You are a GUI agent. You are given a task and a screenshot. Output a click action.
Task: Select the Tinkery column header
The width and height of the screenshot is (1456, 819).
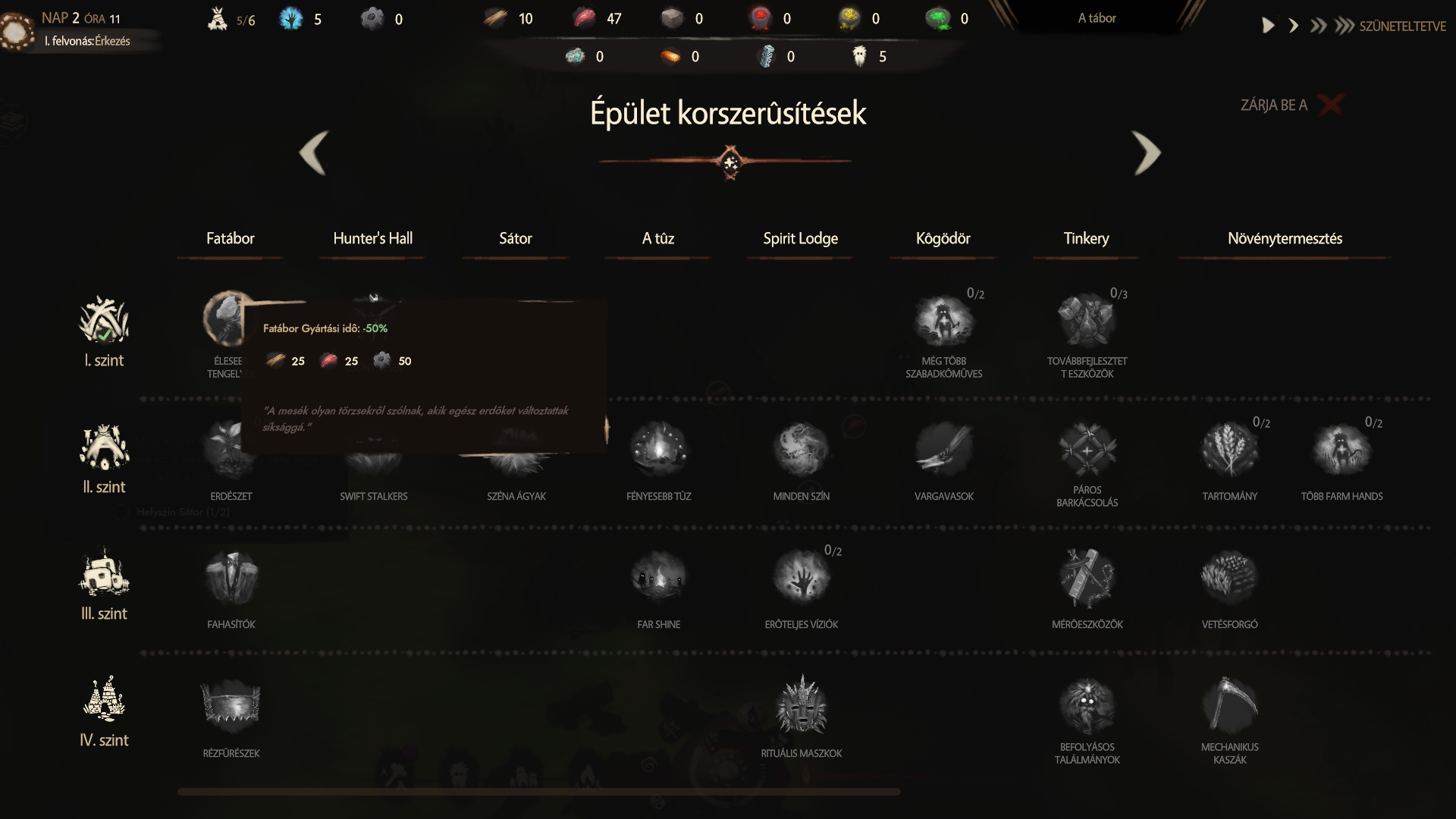(x=1086, y=238)
